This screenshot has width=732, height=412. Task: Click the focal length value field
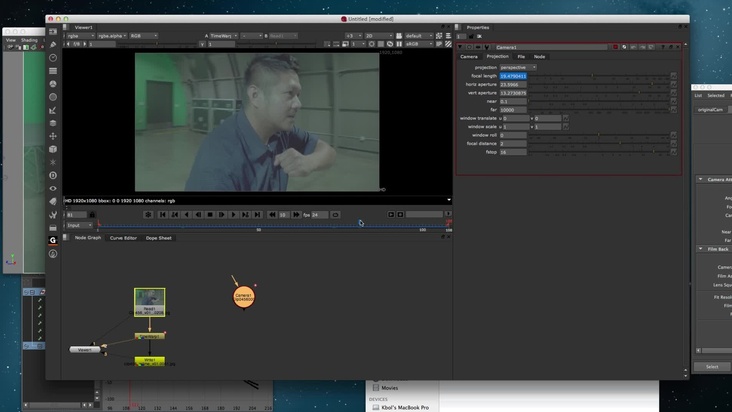pos(512,76)
